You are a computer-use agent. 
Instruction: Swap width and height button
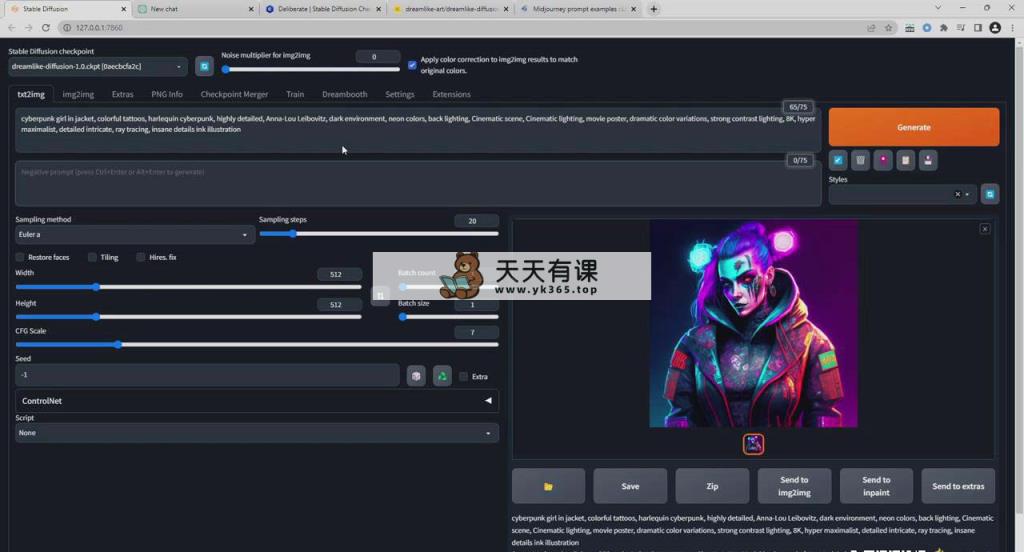(x=380, y=295)
